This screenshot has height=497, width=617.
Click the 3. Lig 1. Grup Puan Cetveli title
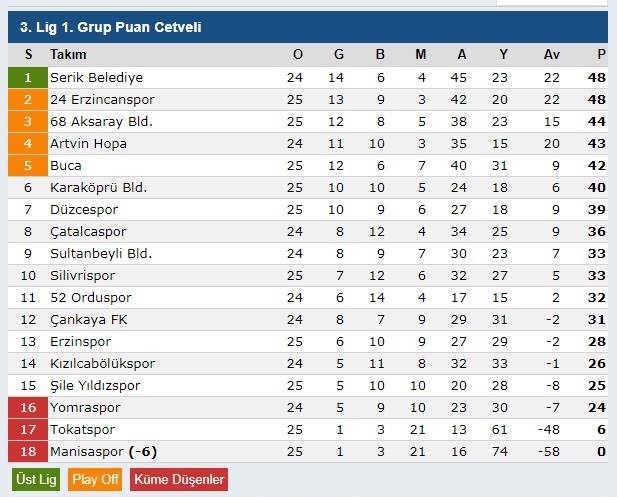point(111,27)
